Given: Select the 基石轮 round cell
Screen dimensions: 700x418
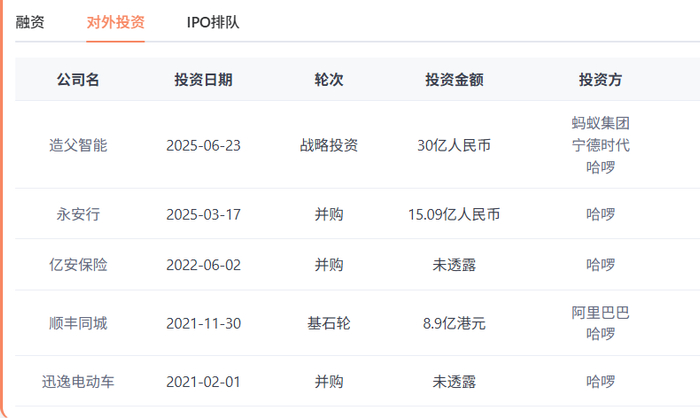Looking at the screenshot, I should [329, 323].
